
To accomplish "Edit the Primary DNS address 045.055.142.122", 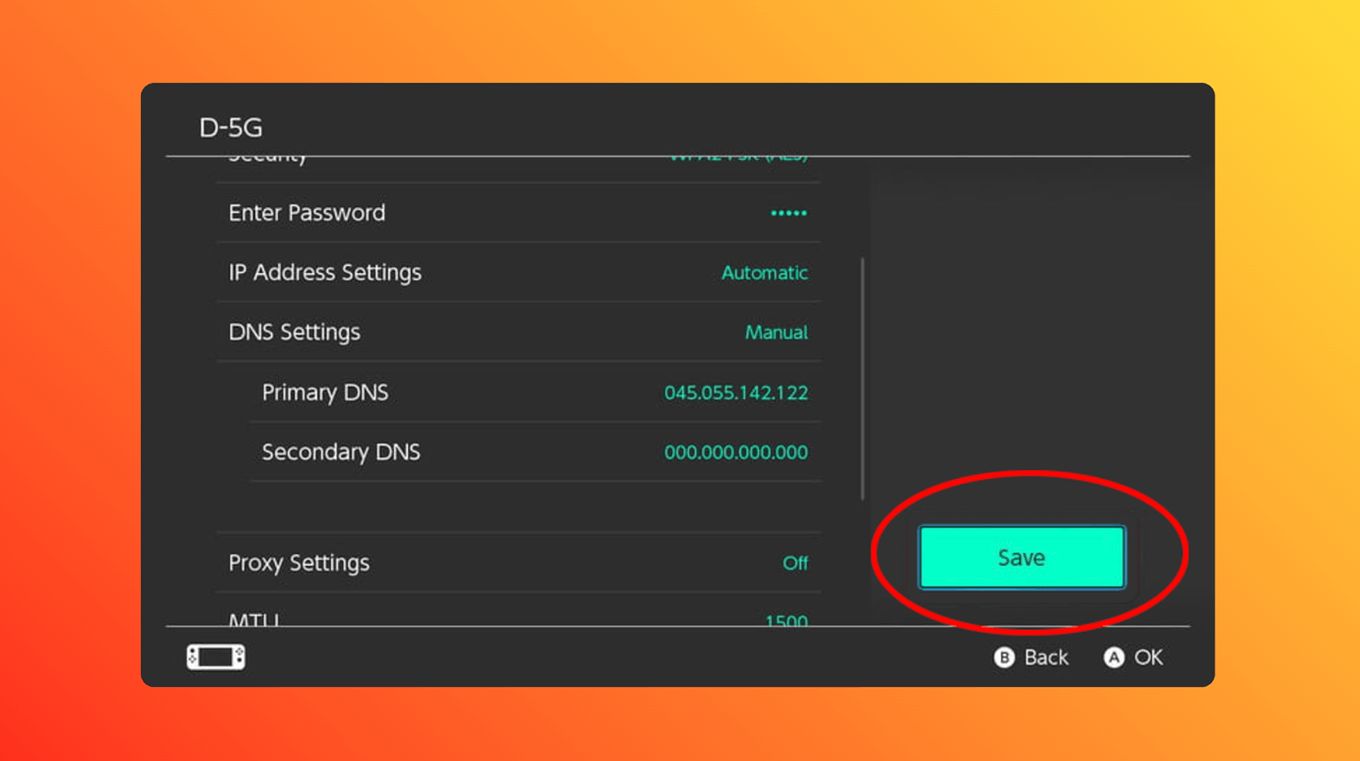I will click(735, 392).
